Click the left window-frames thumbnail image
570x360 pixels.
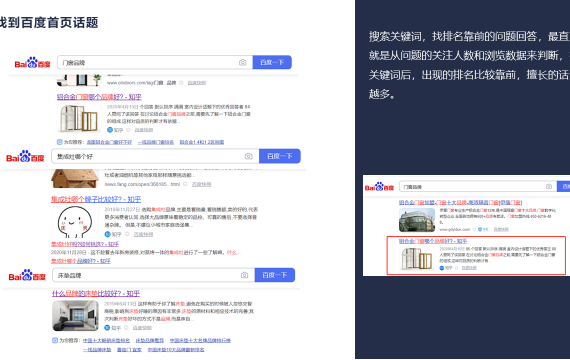pyautogui.click(x=79, y=118)
